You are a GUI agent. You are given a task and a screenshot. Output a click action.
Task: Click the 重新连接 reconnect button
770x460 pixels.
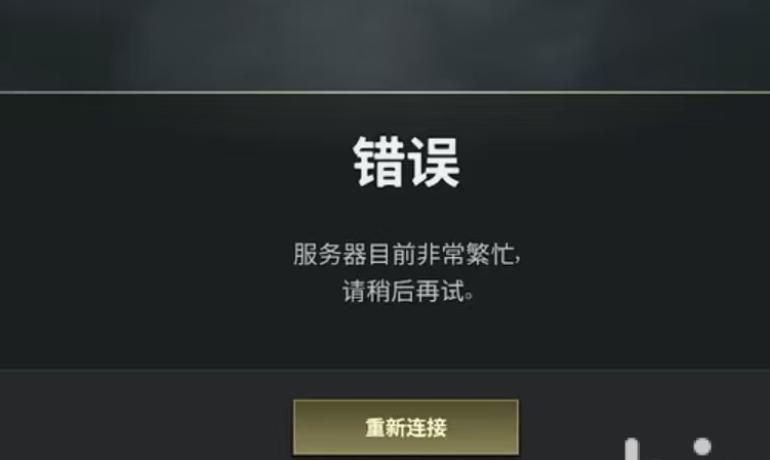pyautogui.click(x=406, y=427)
